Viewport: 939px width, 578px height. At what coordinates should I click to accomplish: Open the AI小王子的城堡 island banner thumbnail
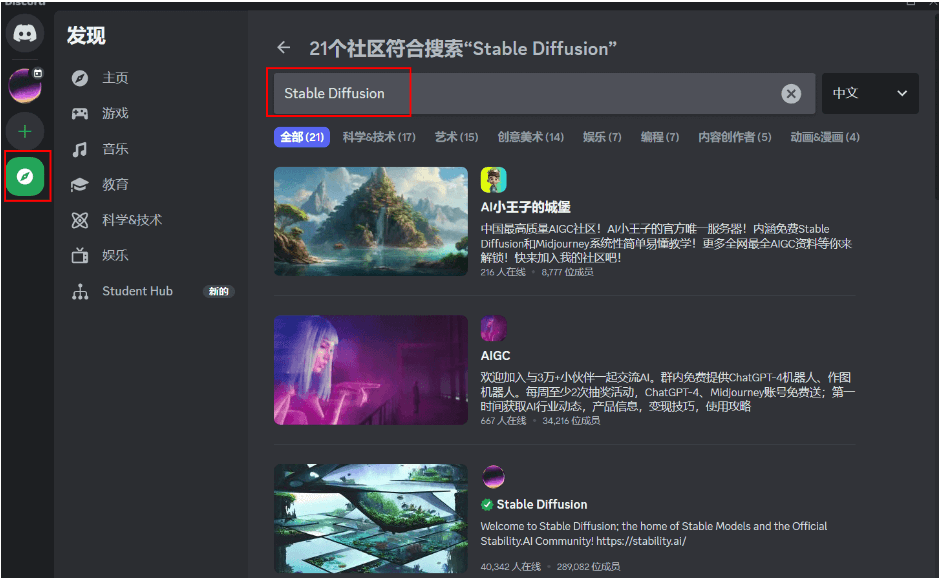tap(371, 222)
